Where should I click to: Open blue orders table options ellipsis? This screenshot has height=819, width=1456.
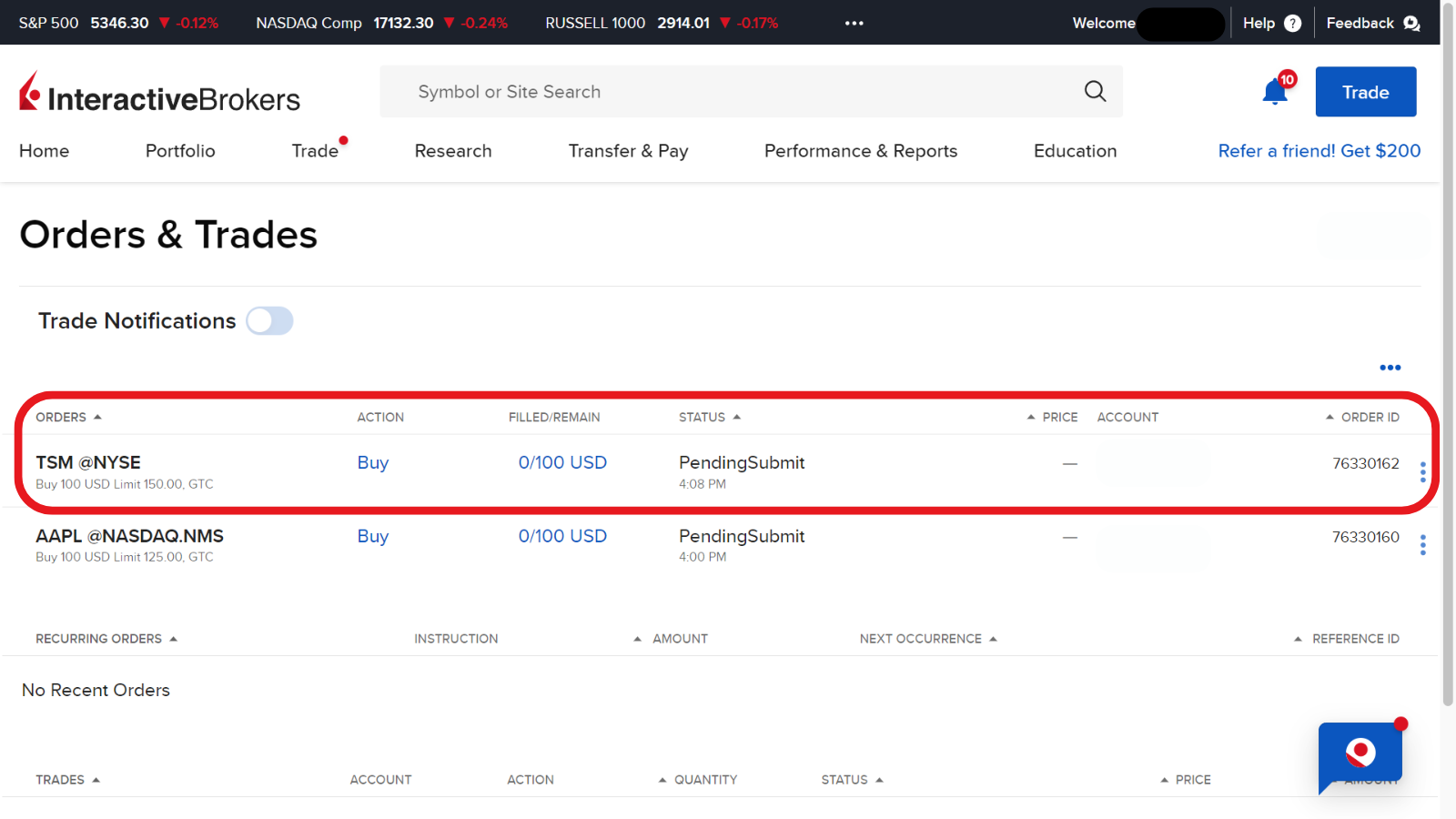1390,368
